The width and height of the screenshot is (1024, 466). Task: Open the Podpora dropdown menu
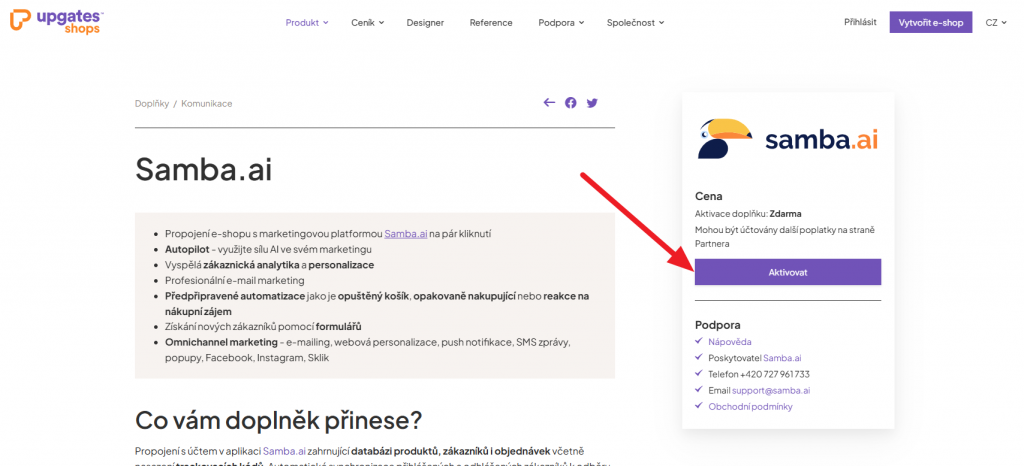tap(561, 22)
